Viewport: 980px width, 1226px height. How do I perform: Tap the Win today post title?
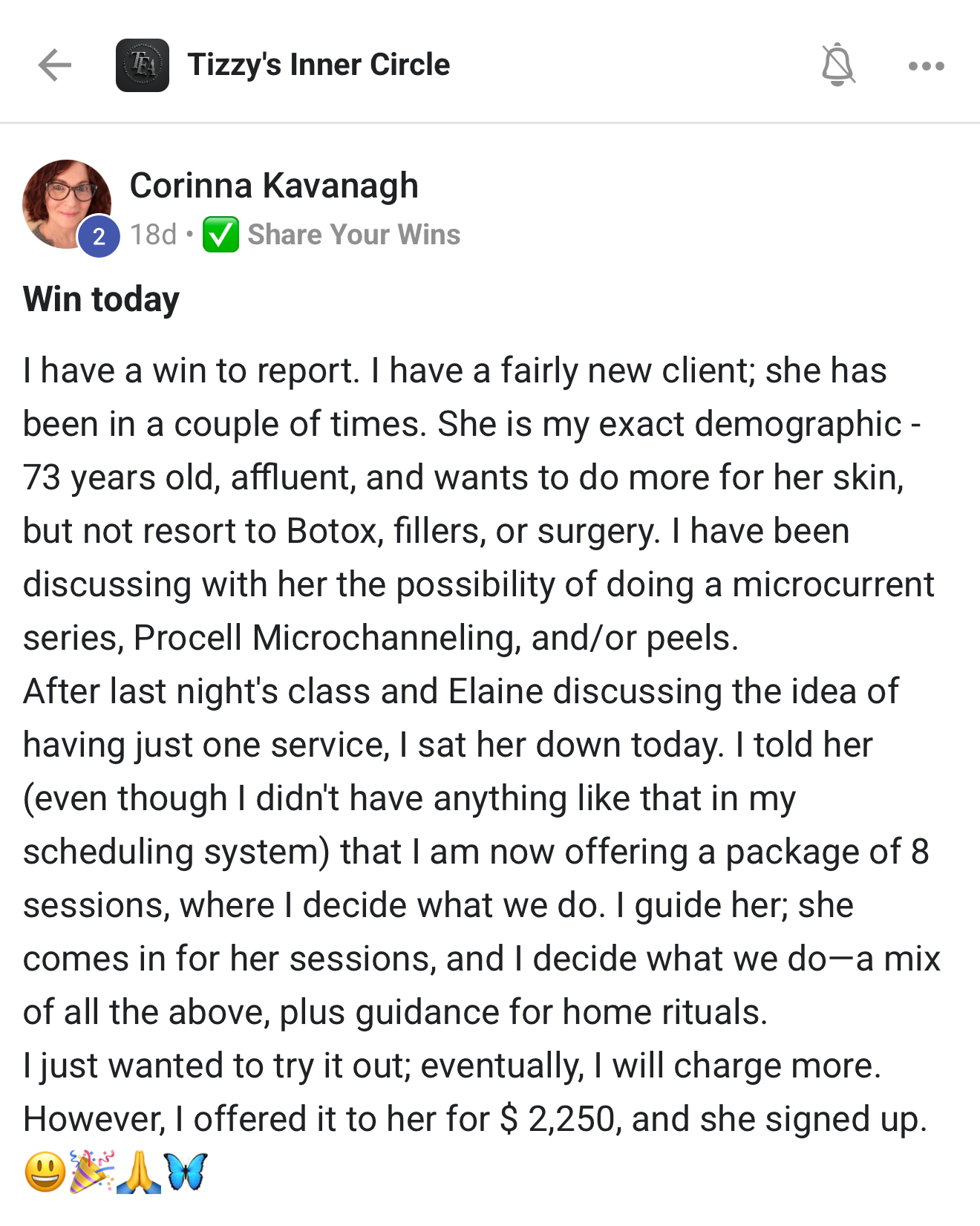[102, 299]
